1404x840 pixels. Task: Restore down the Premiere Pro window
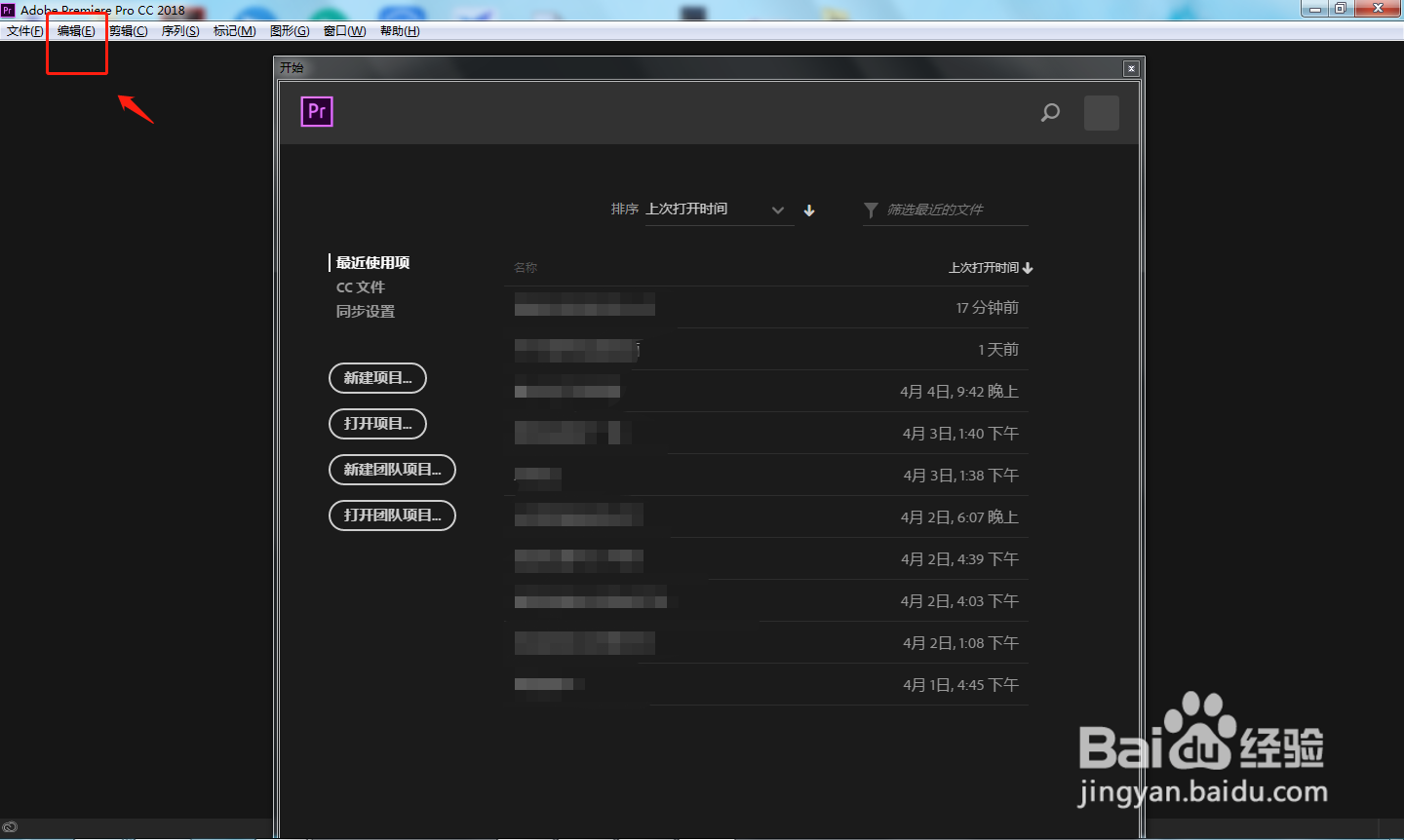pos(1341,9)
